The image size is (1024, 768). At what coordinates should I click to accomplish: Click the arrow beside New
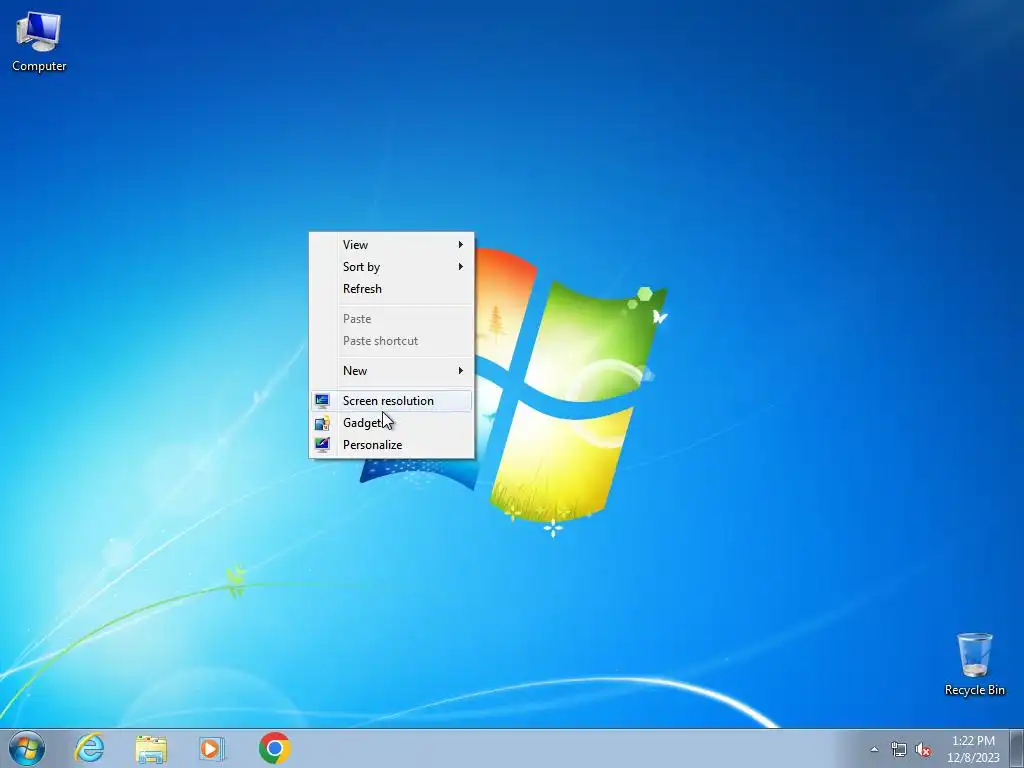460,370
